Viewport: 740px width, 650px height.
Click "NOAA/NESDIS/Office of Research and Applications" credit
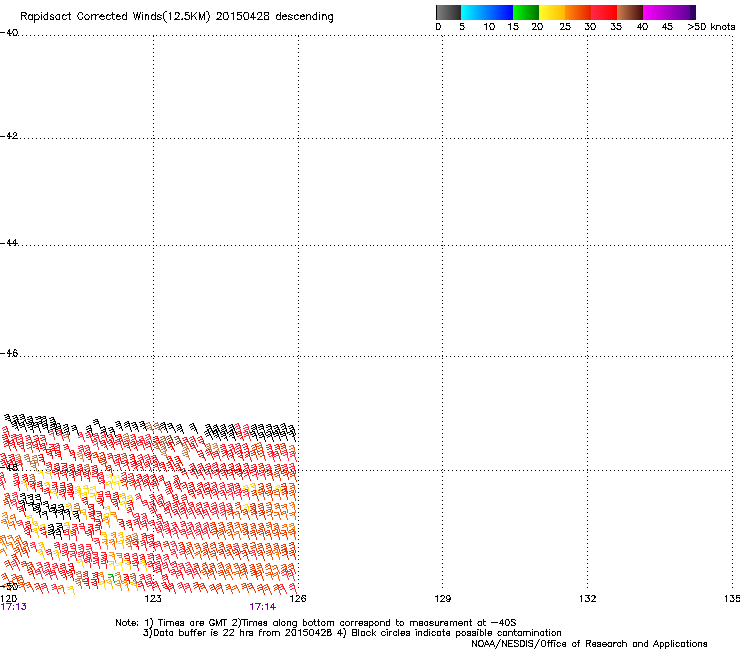(589, 644)
